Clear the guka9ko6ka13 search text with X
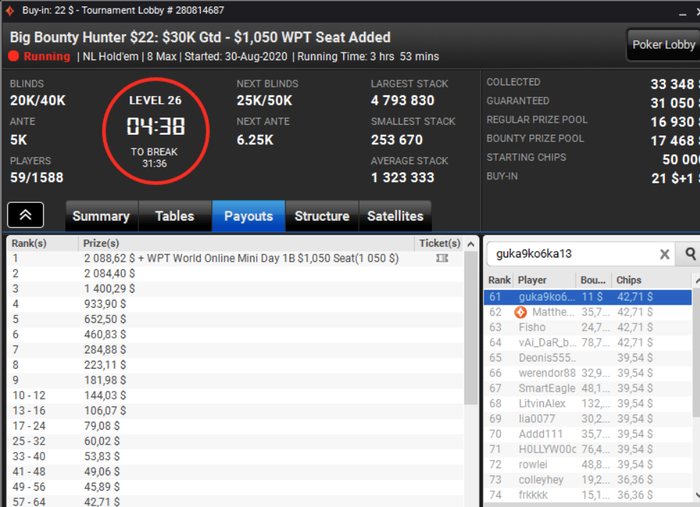The image size is (700, 507). (664, 254)
